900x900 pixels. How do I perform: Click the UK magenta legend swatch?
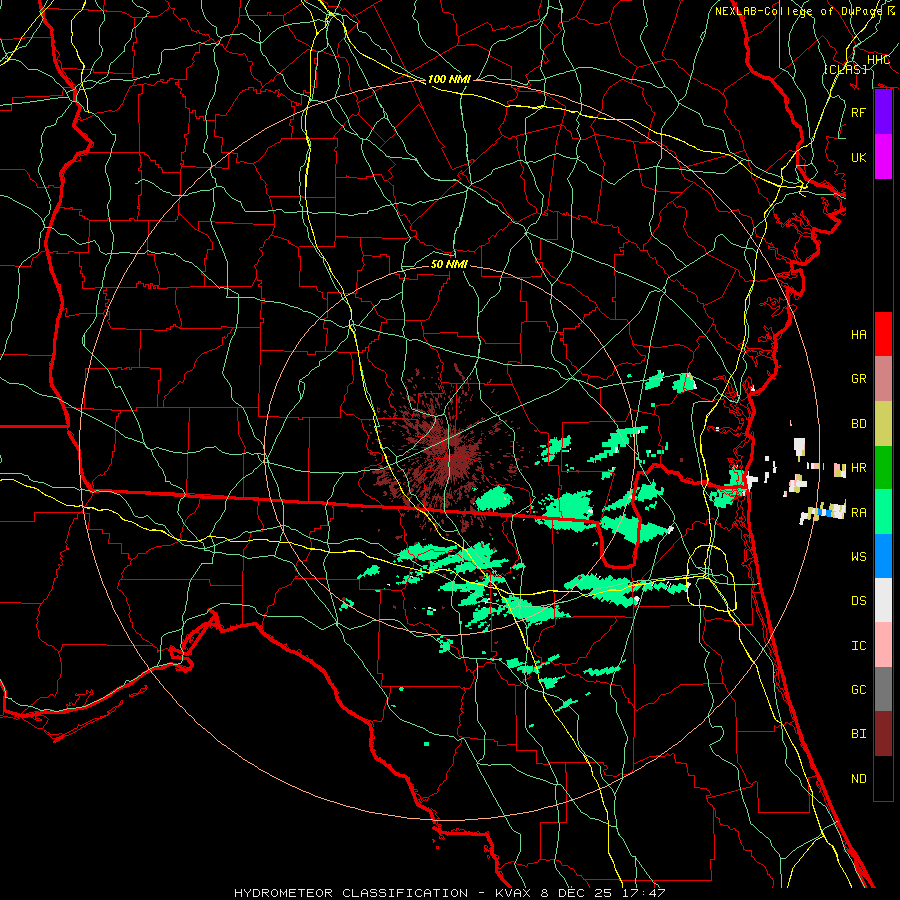pyautogui.click(x=883, y=157)
